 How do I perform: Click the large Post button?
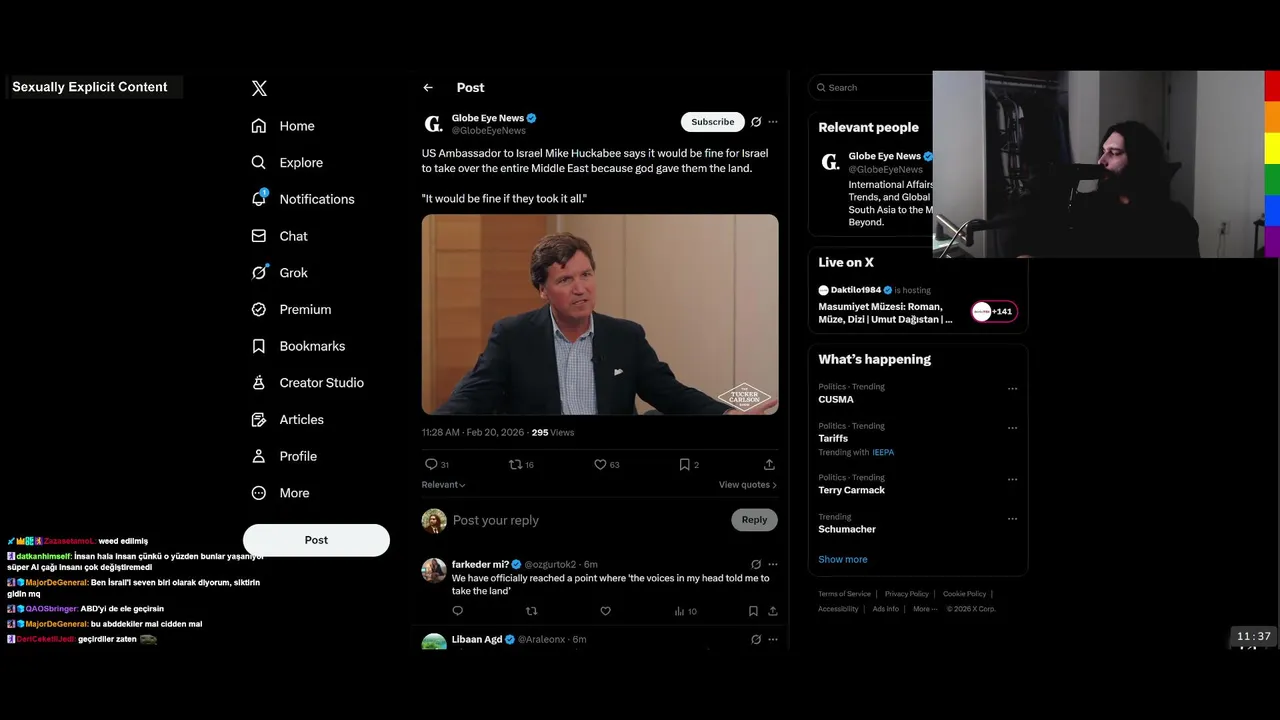click(316, 540)
